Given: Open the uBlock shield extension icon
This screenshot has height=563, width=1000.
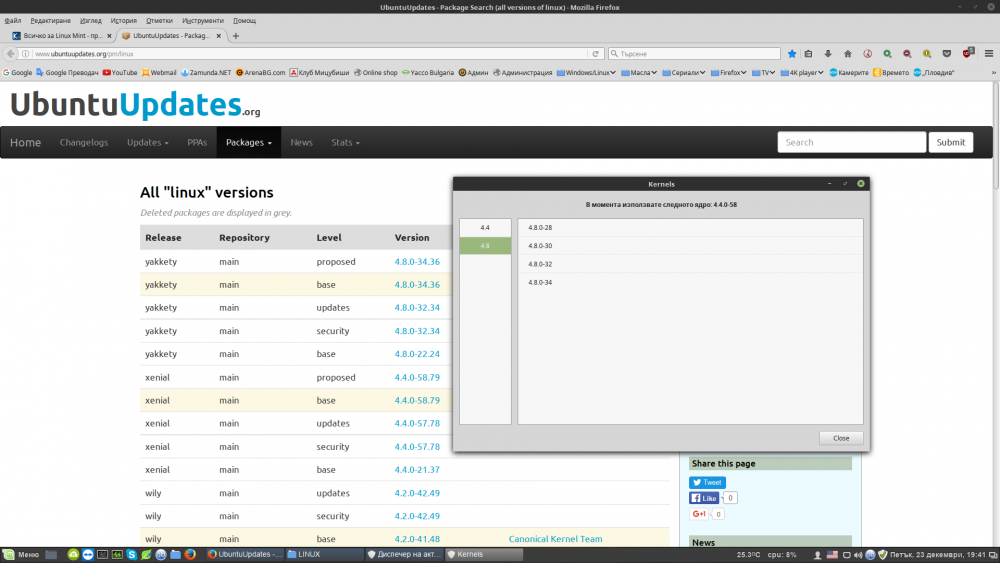Looking at the screenshot, I should [x=968, y=53].
